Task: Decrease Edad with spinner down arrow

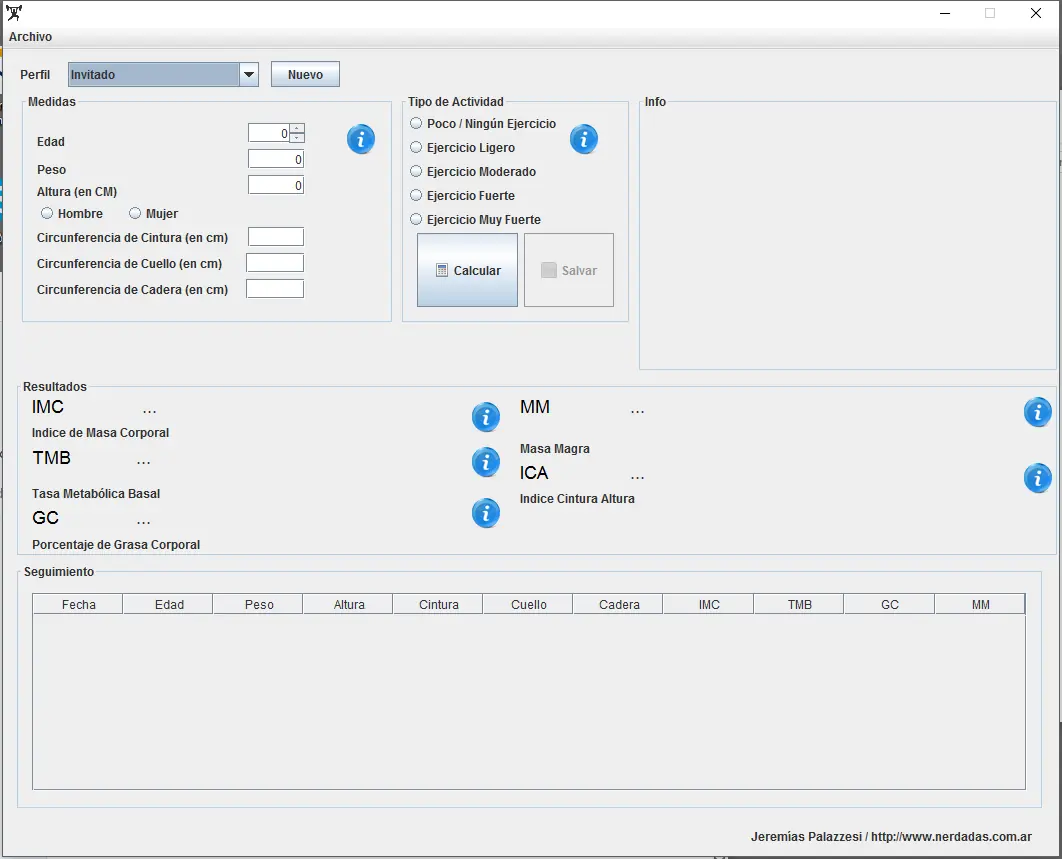Action: 297,138
